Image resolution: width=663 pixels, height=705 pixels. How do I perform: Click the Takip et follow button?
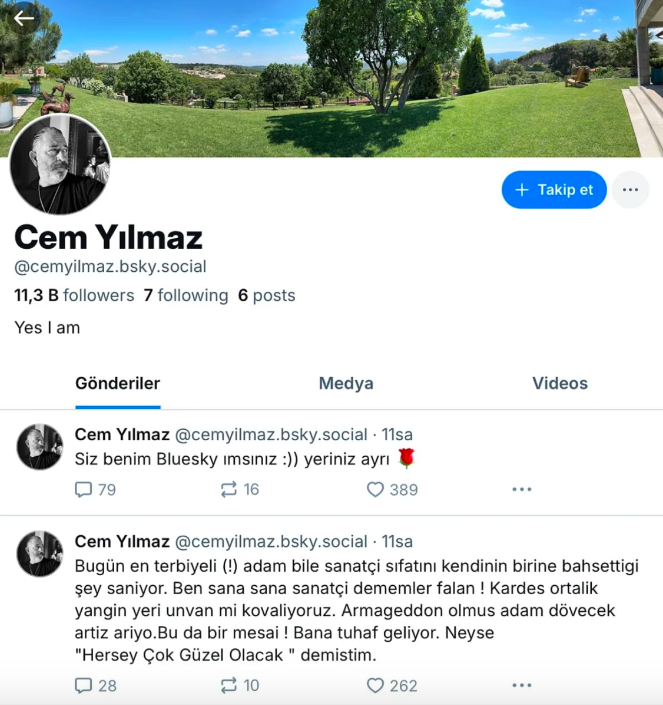coord(554,190)
